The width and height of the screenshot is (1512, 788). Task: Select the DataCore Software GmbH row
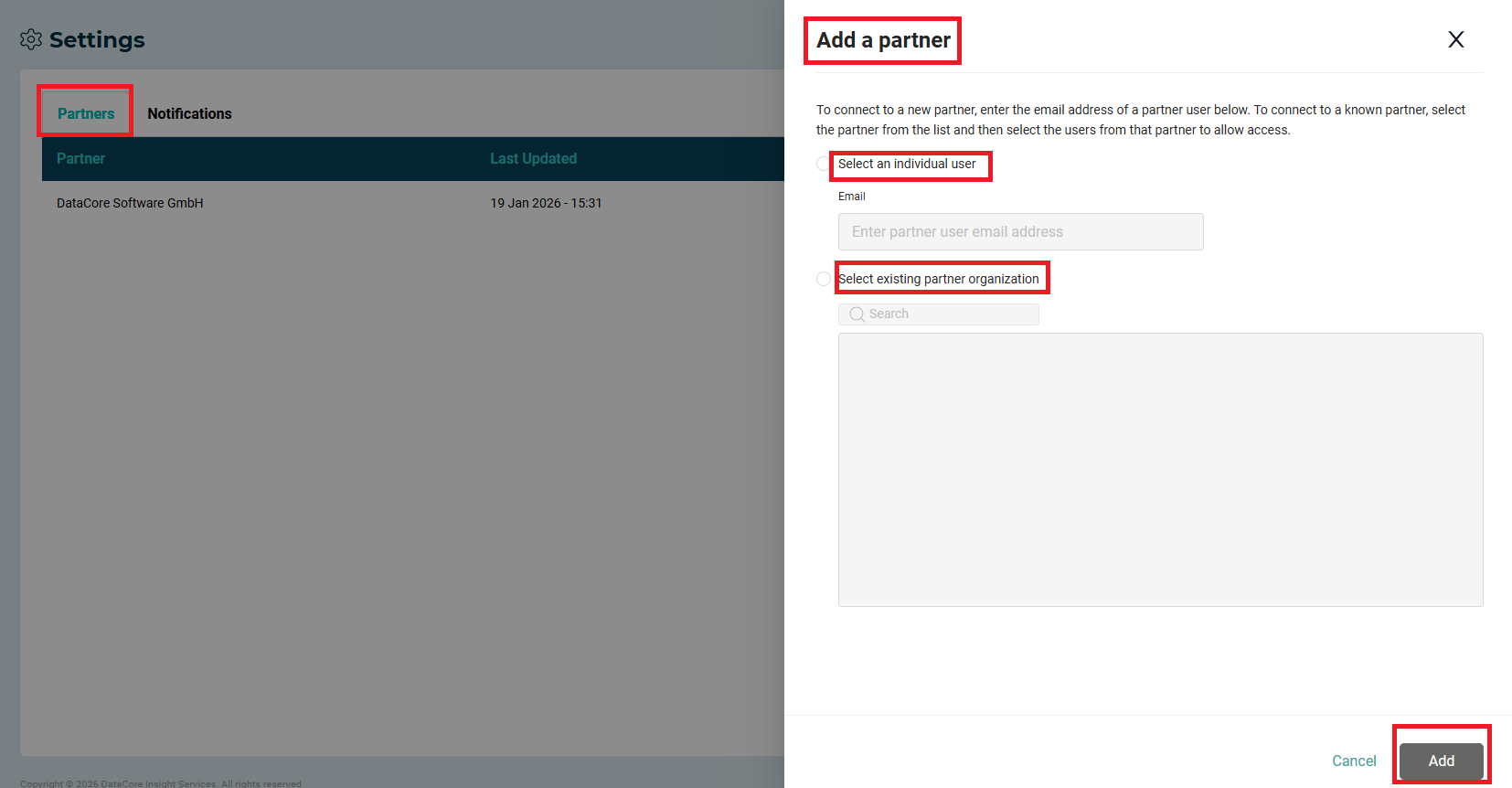pos(130,203)
